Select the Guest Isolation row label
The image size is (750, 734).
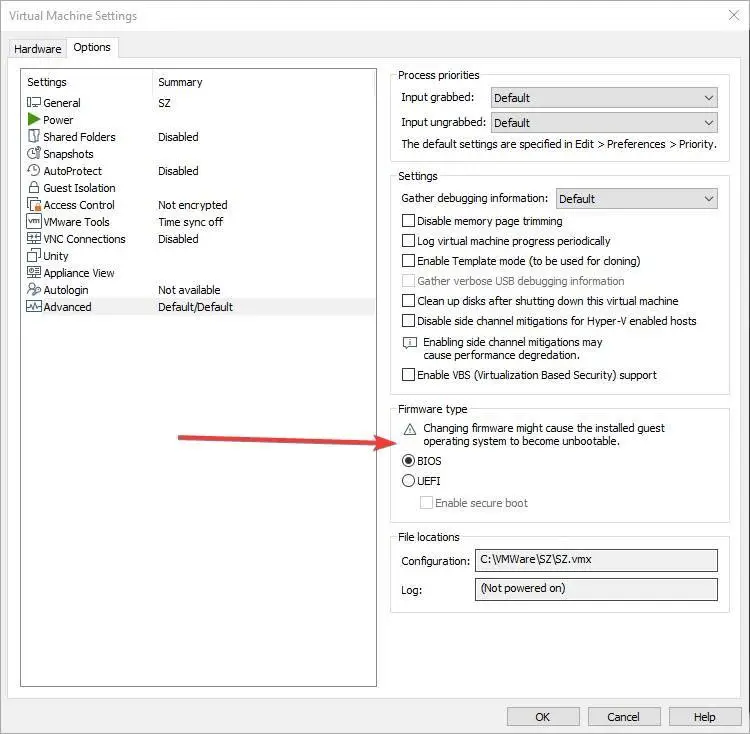[x=79, y=188]
